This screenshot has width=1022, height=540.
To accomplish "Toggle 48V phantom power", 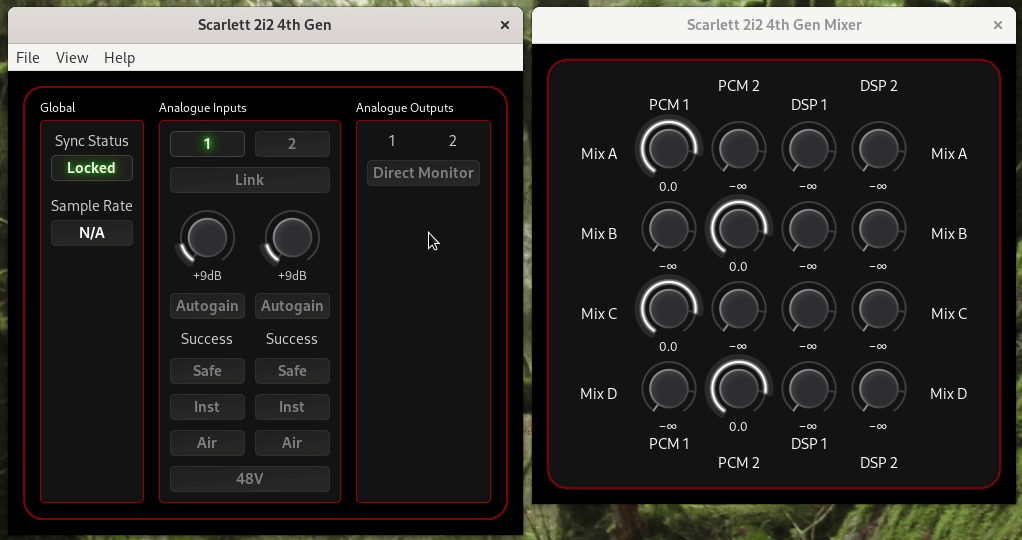I will [x=249, y=479].
